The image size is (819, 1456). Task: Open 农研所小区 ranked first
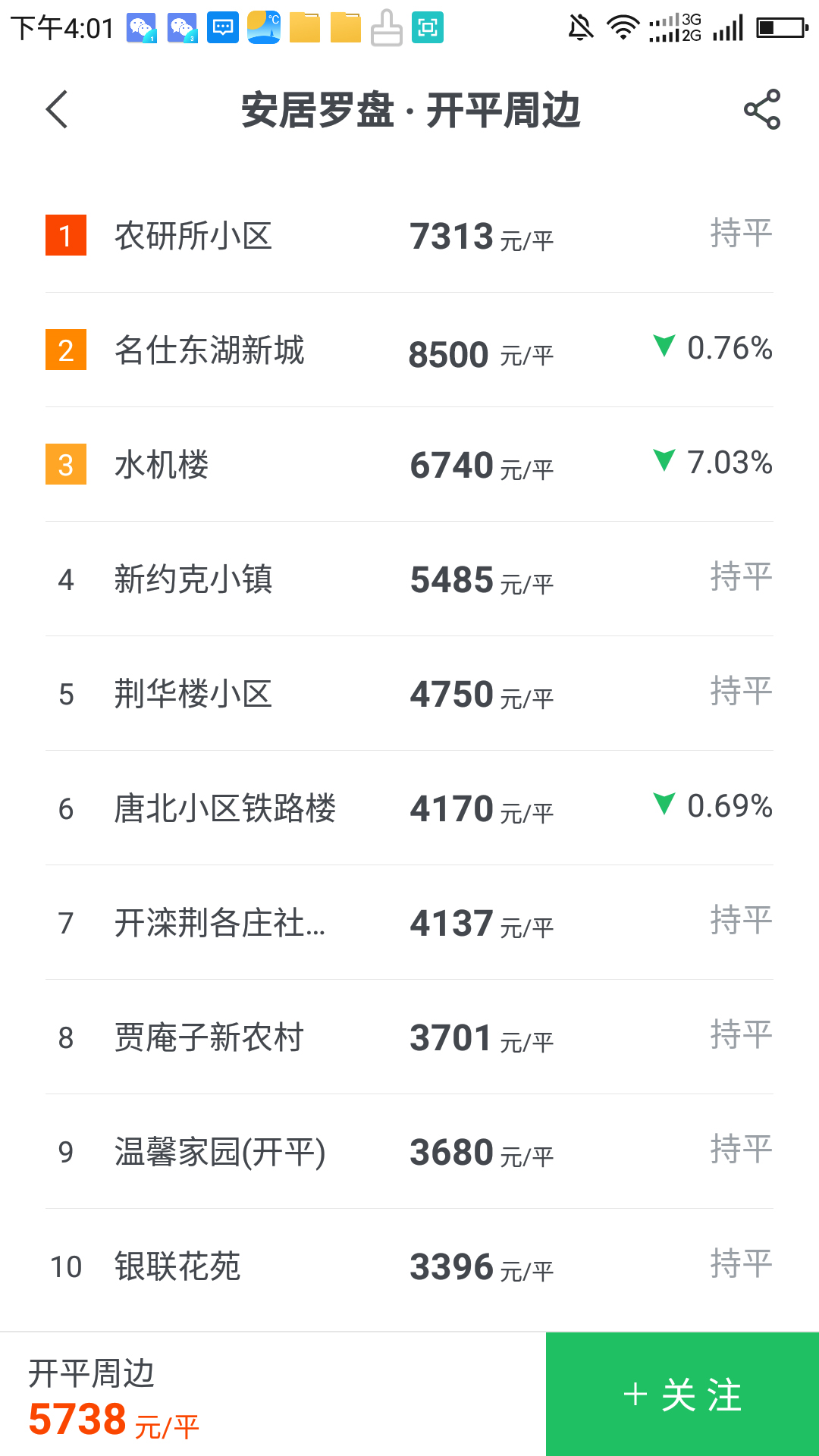193,236
